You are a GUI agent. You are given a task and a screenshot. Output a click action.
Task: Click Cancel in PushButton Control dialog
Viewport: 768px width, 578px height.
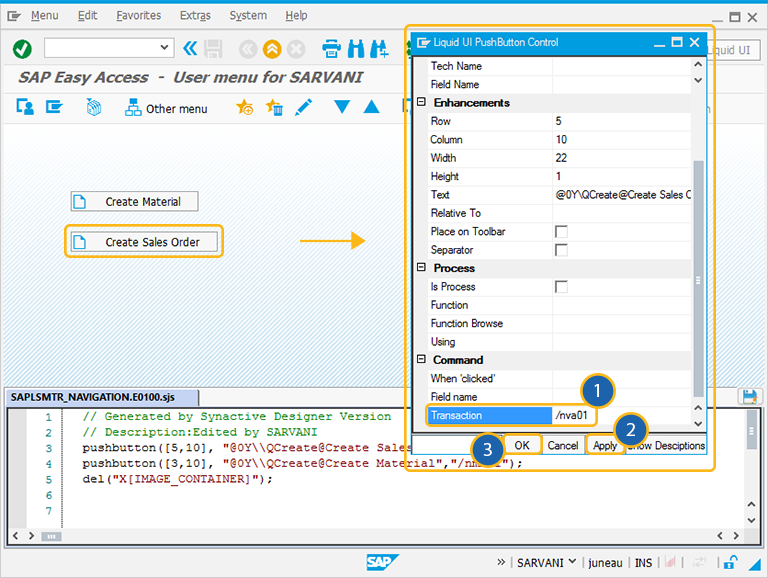click(563, 445)
